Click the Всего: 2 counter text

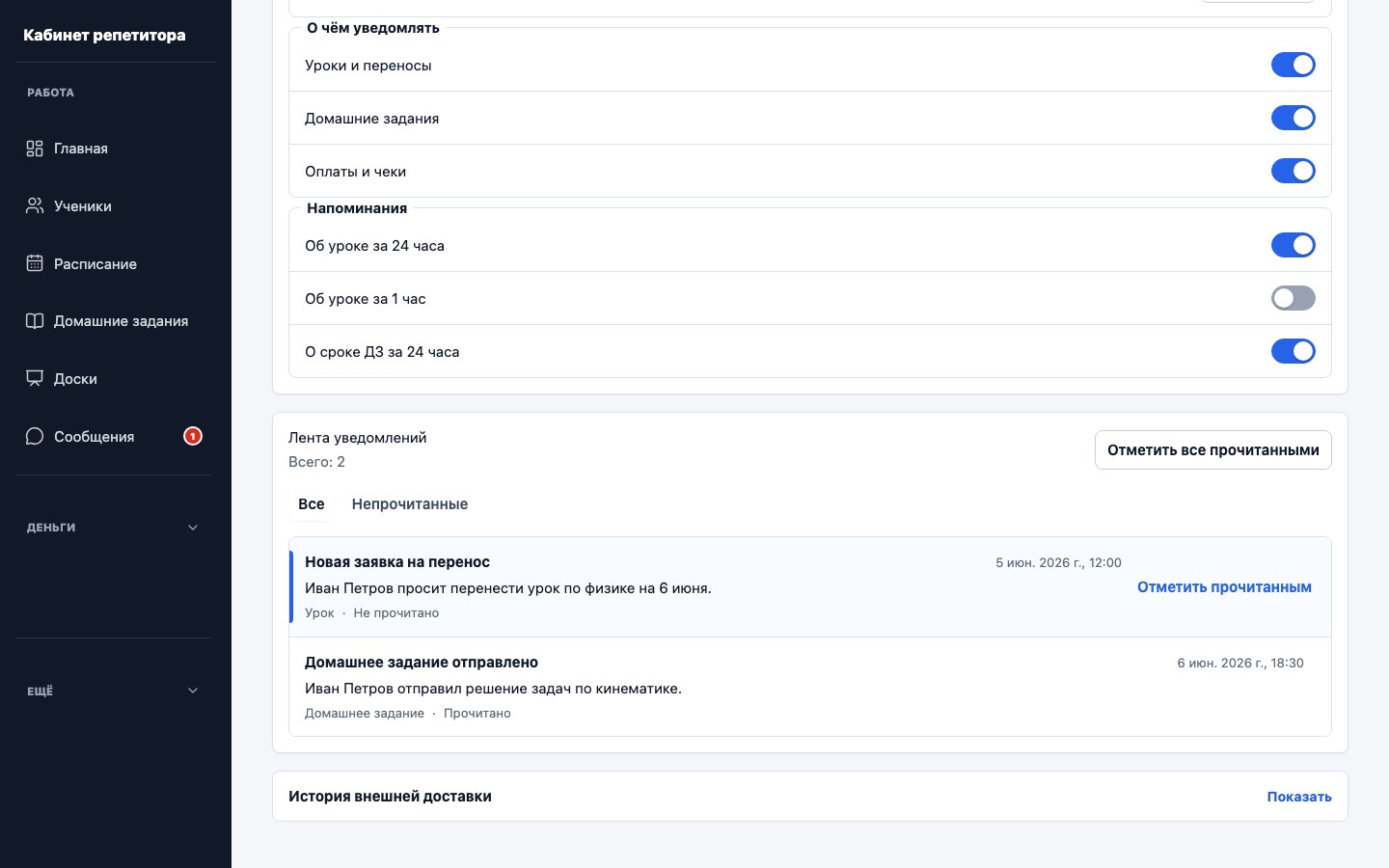click(316, 462)
